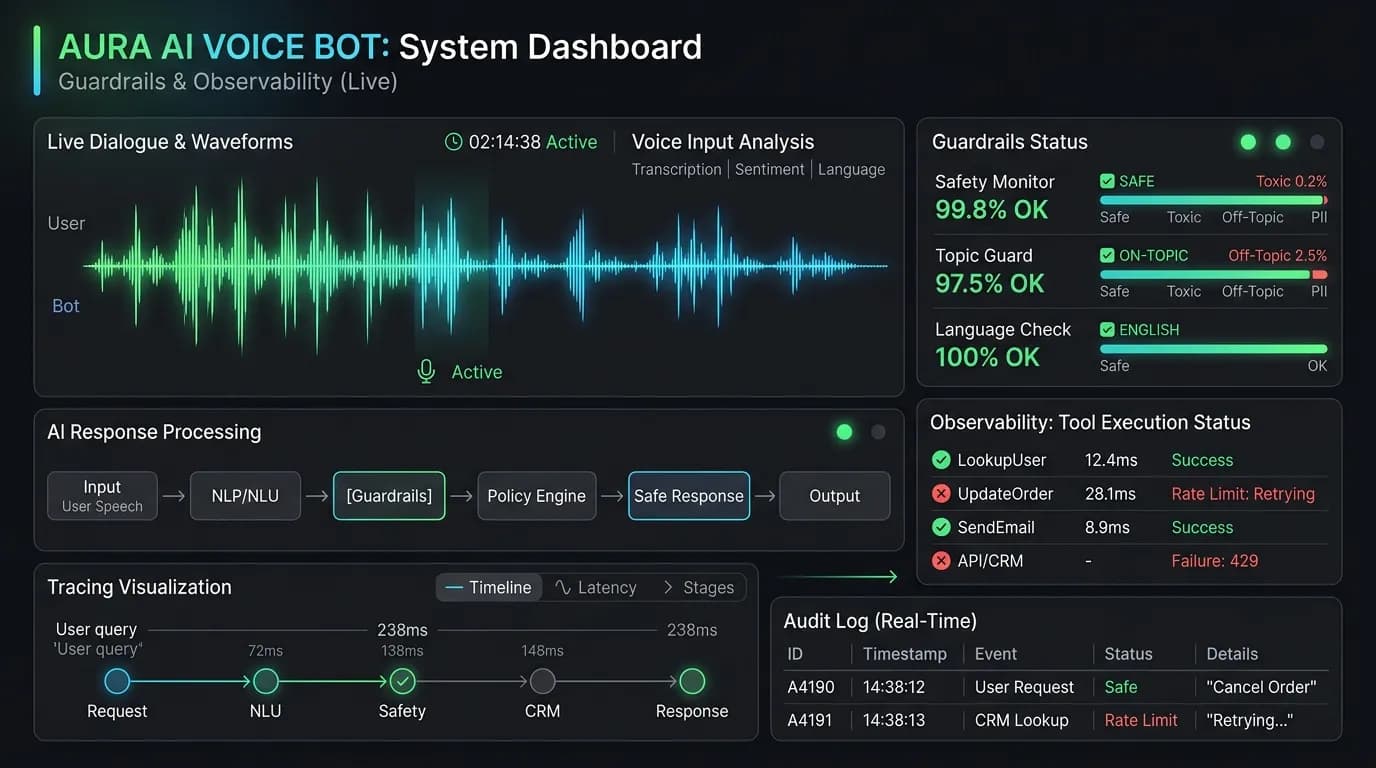Click the 'Toxic 0.2%' label
This screenshot has width=1376, height=768.
(x=1291, y=181)
